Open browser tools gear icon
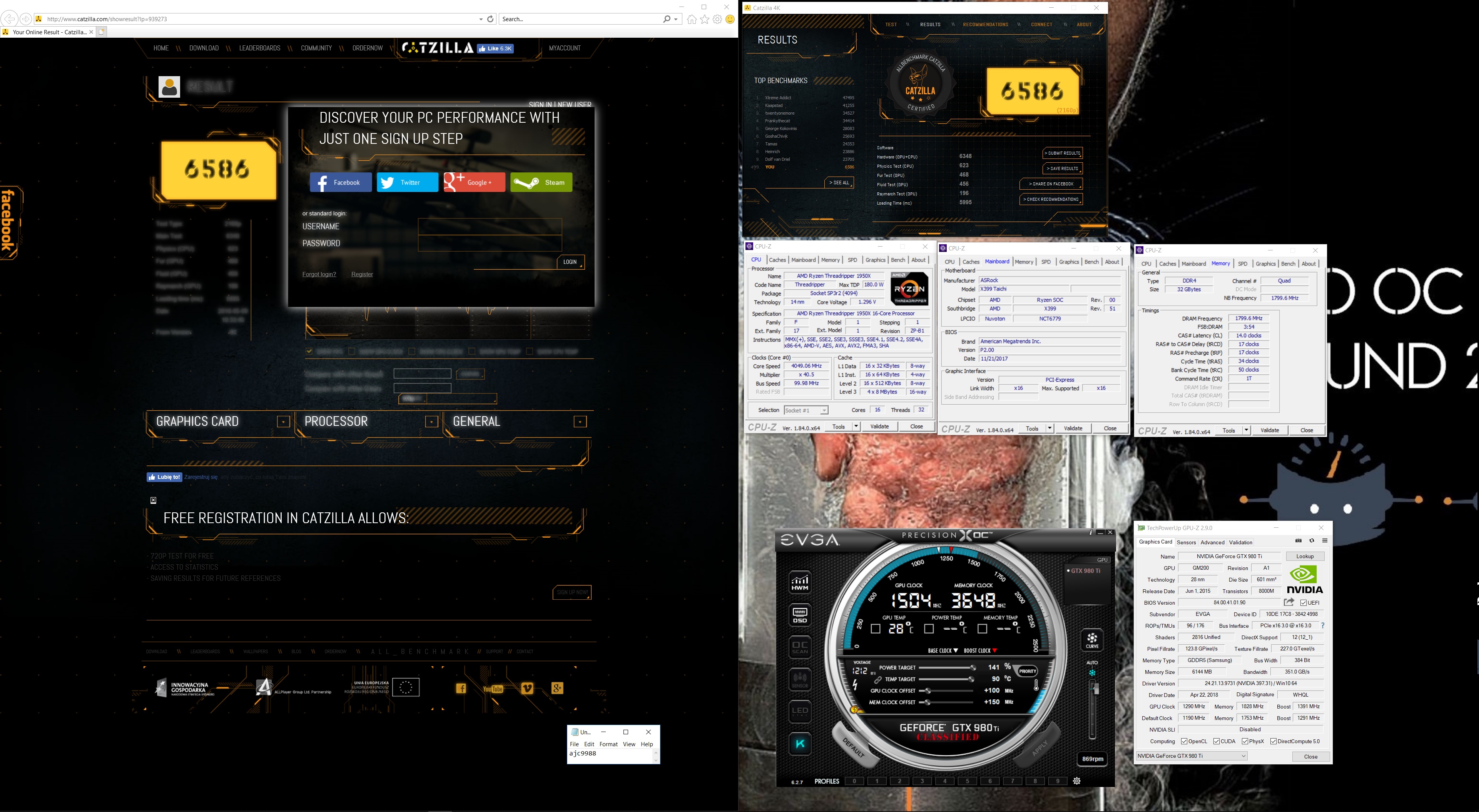Screen dimensions: 1479x812 718,20
